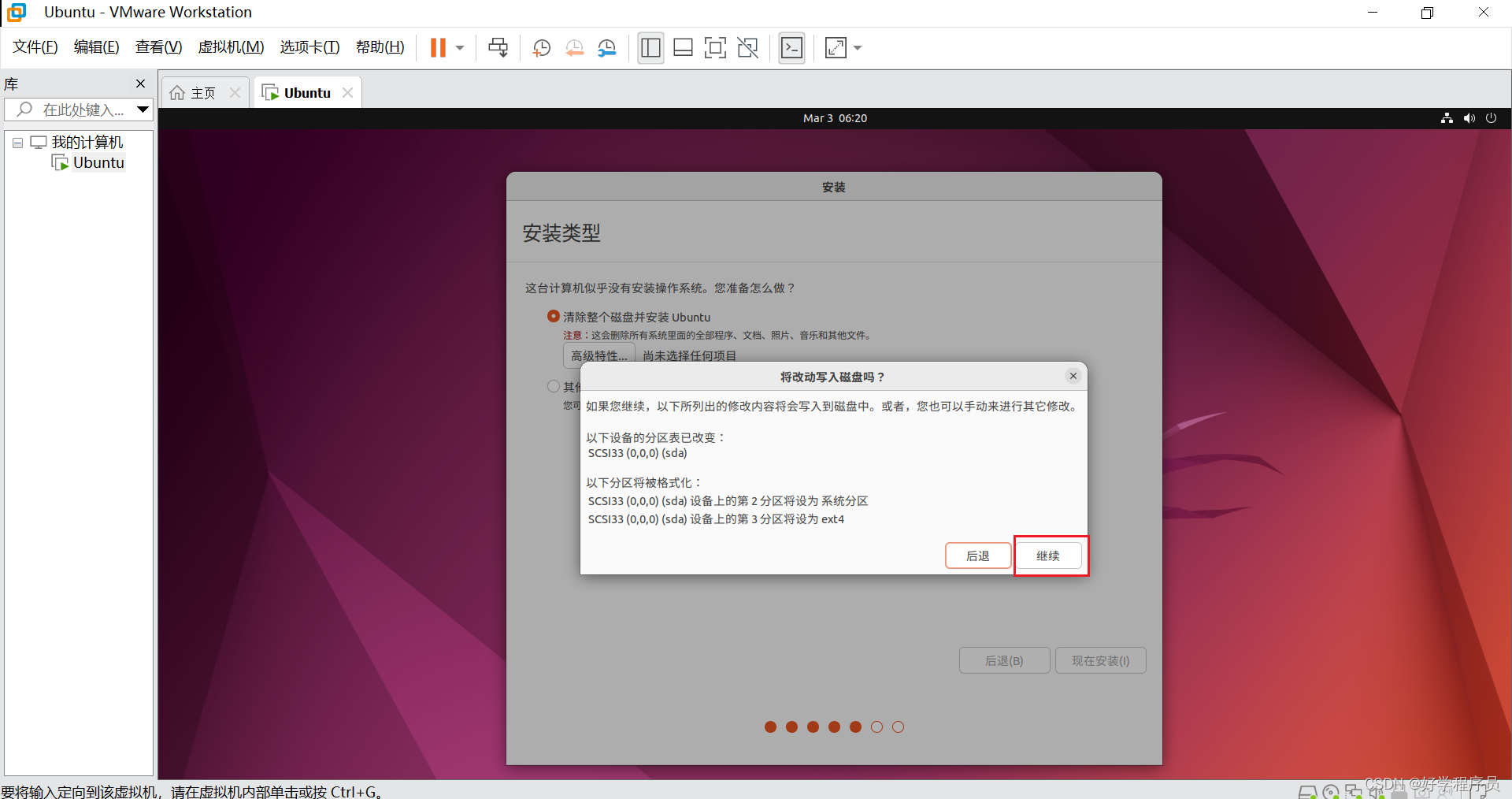Click the 后退(B) installer button

click(1005, 660)
